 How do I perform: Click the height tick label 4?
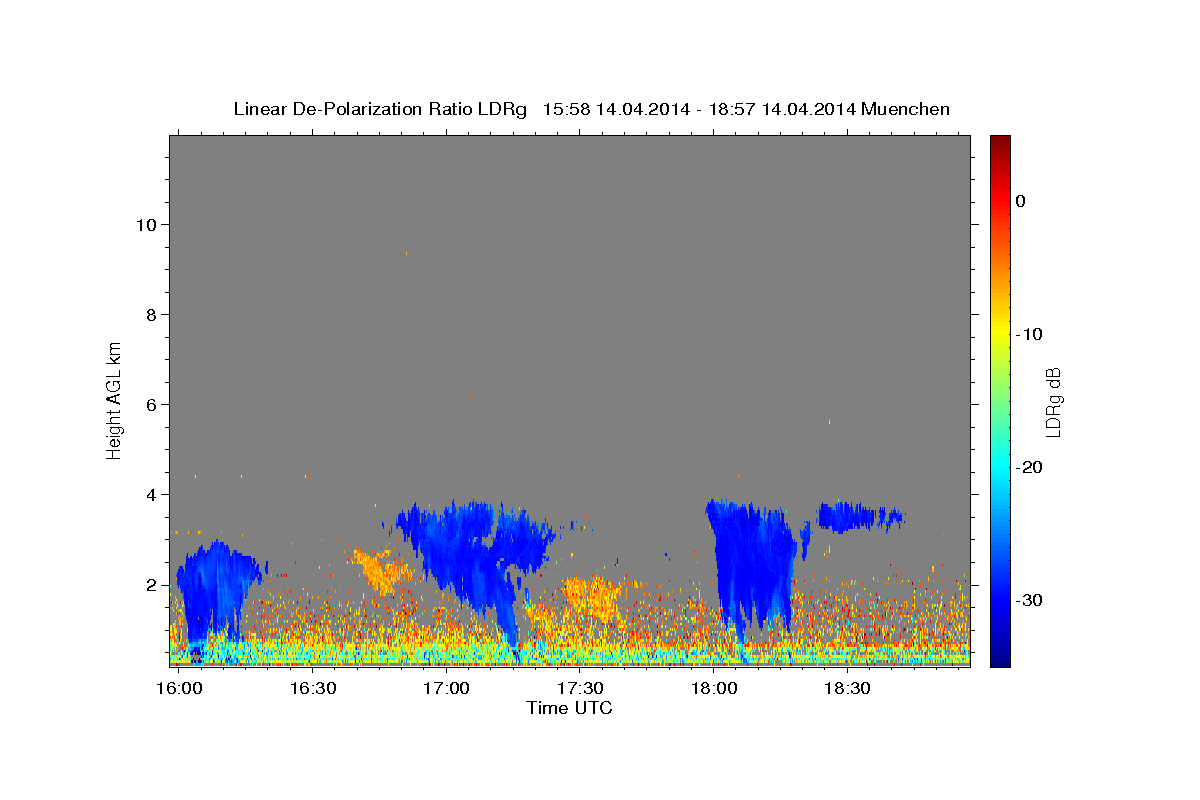pyautogui.click(x=152, y=495)
